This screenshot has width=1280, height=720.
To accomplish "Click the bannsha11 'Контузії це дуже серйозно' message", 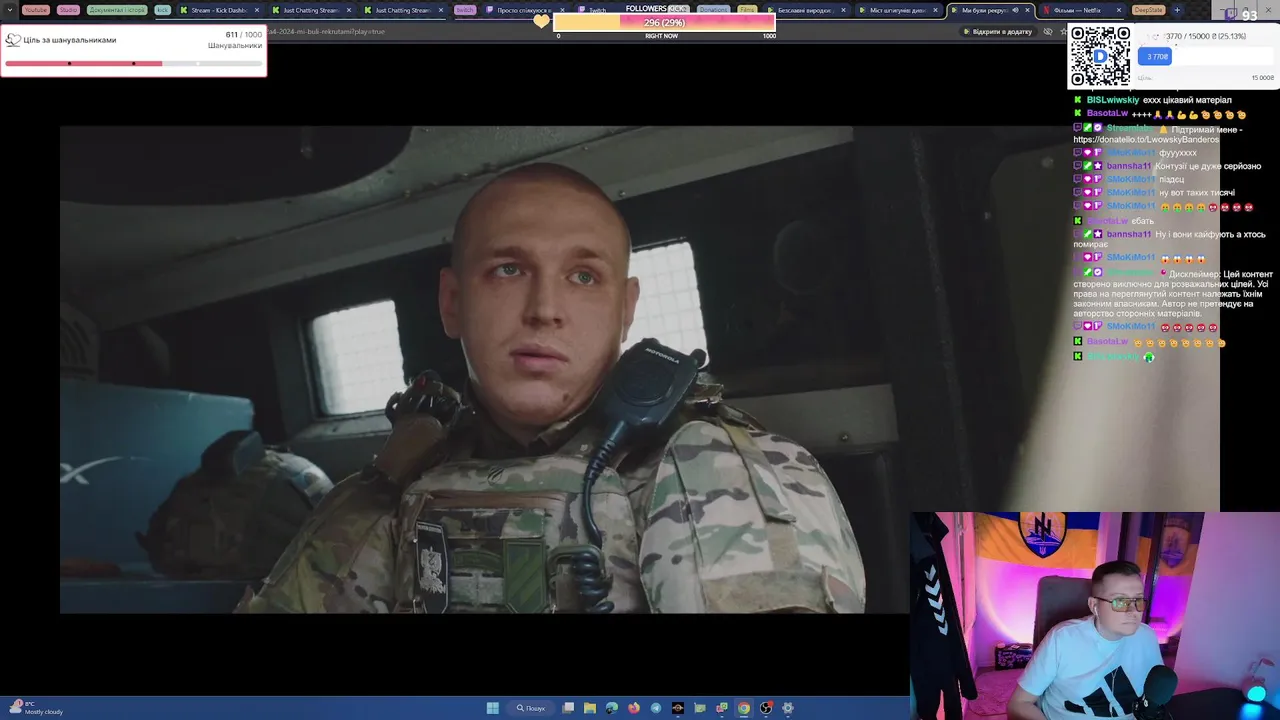I will [x=1208, y=166].
